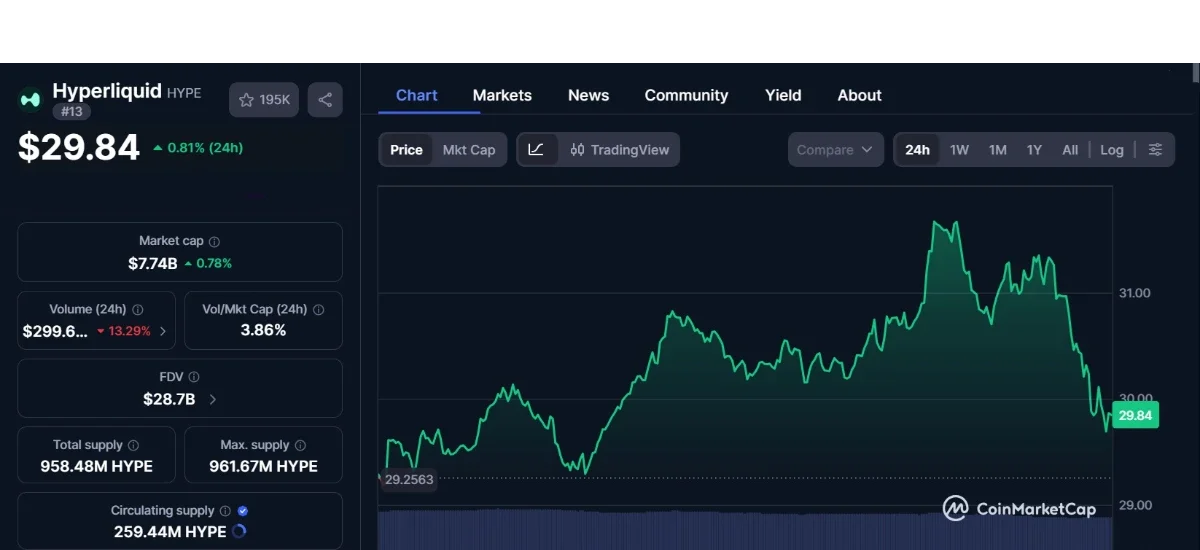Click the 958.48M HYPE total supply
This screenshot has width=1200, height=550.
click(x=96, y=466)
